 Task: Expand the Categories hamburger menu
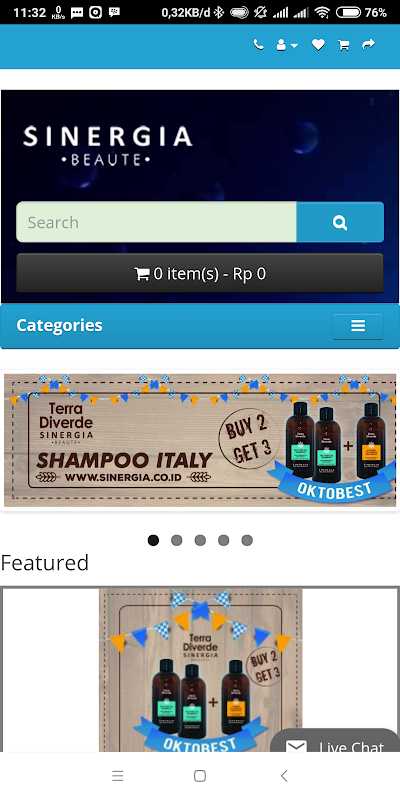358,326
